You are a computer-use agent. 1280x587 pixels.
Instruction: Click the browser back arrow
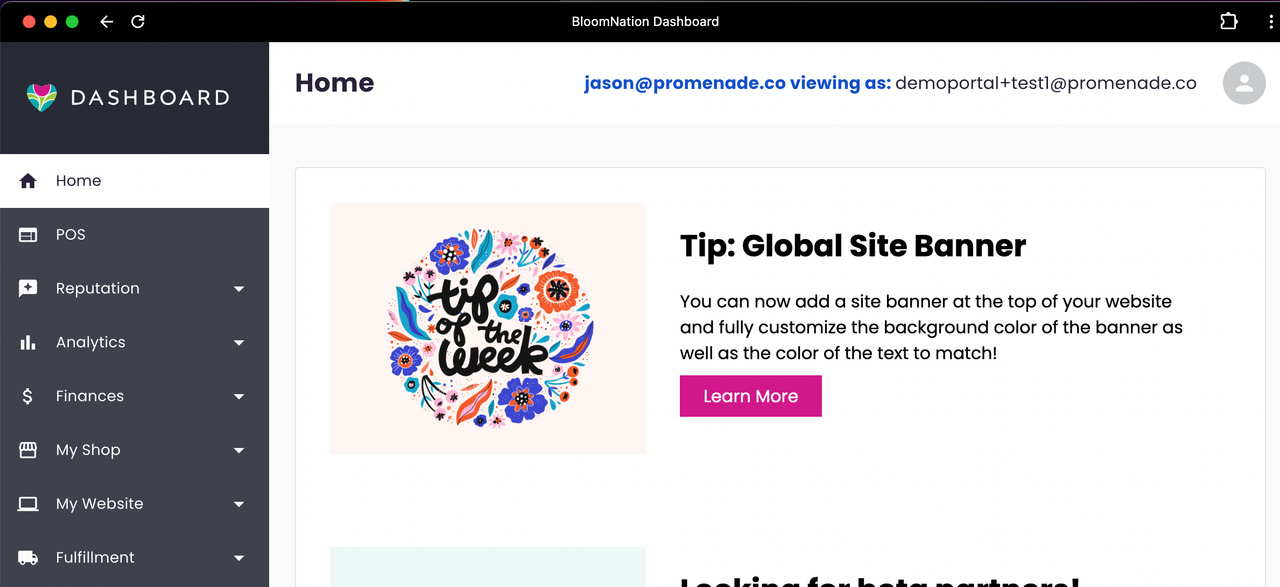tap(106, 21)
